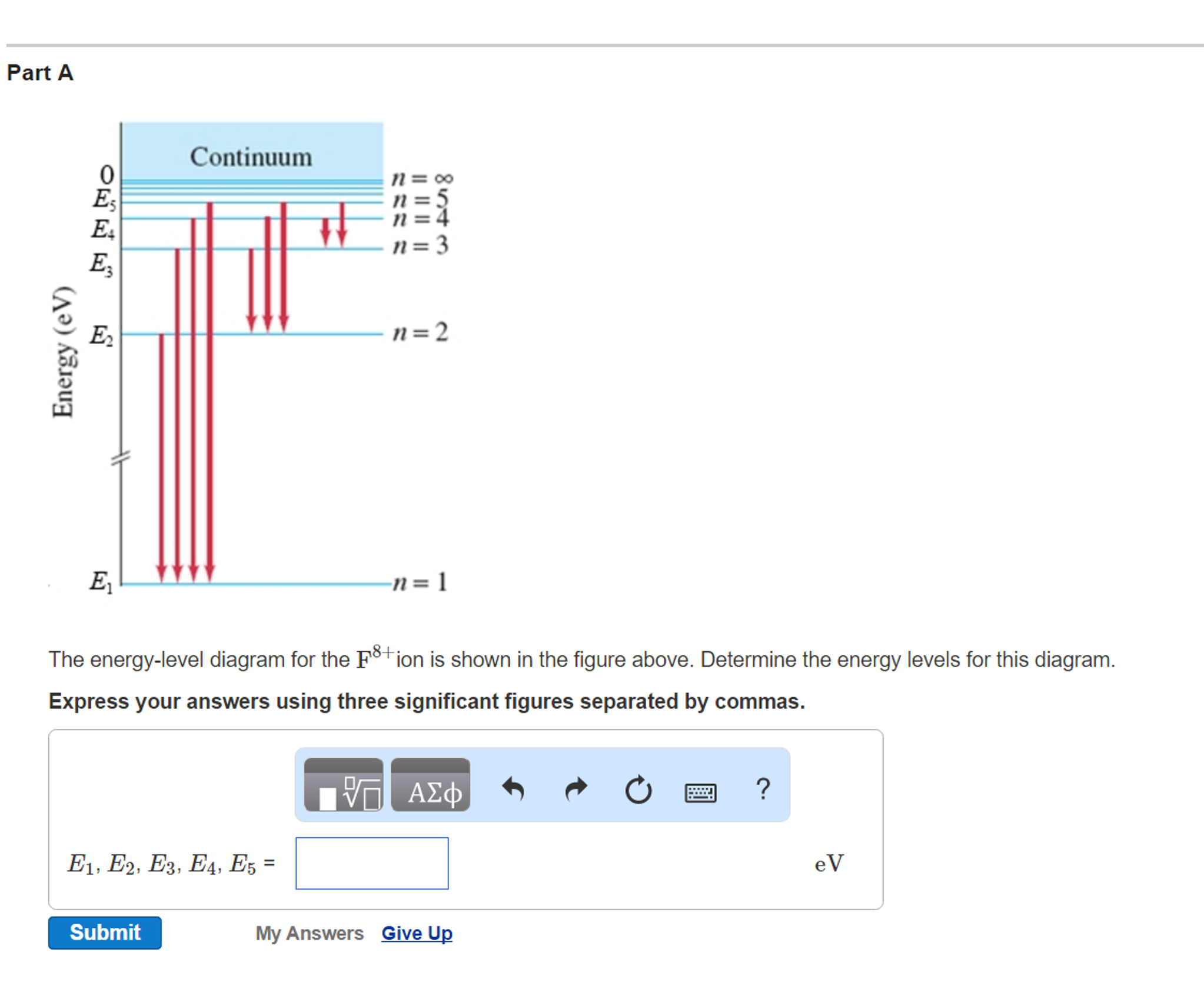This screenshot has height=986, width=1204.
Task: Open help with the question mark icon
Action: point(763,789)
